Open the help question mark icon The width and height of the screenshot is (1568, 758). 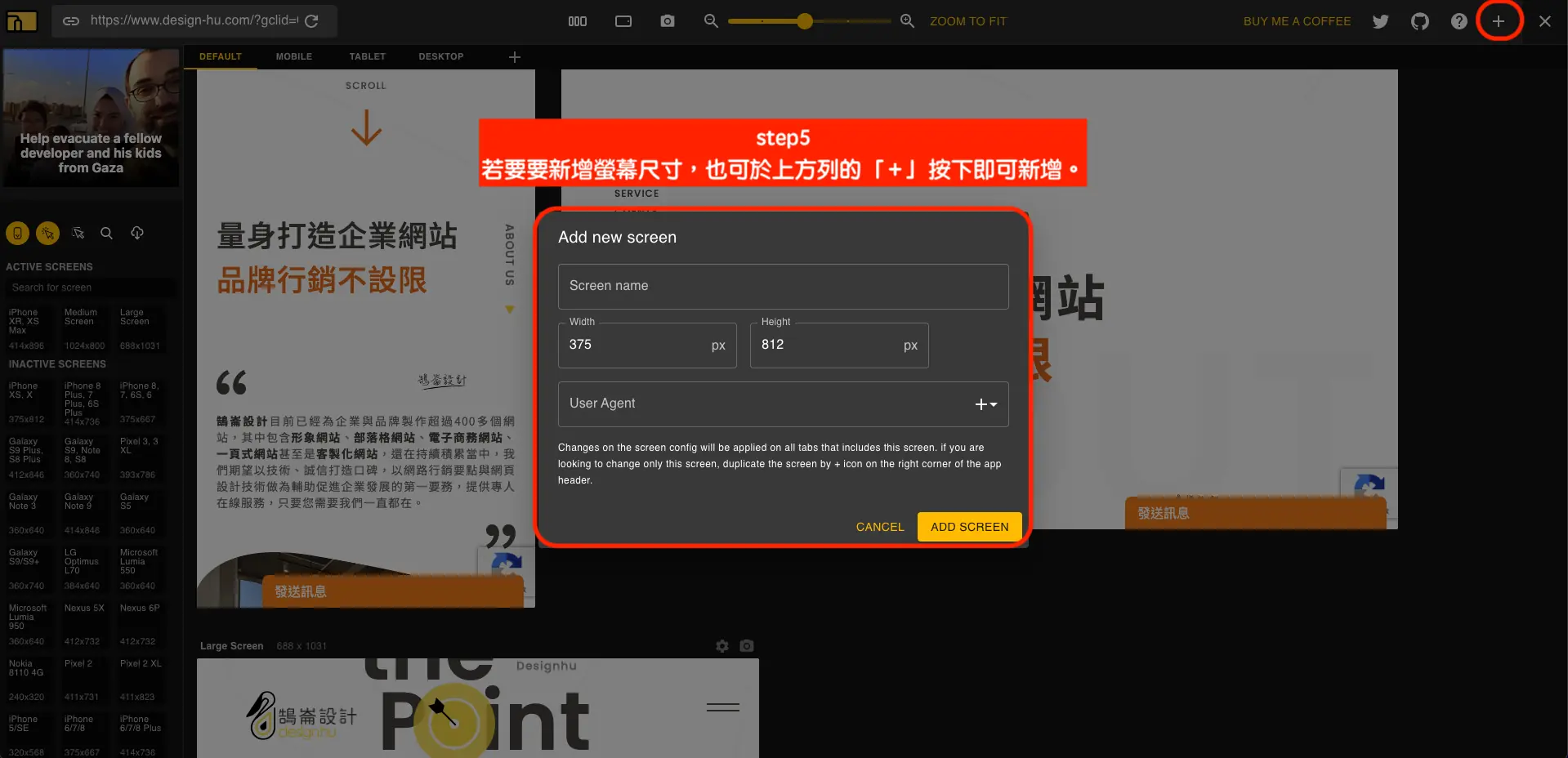pyautogui.click(x=1459, y=21)
